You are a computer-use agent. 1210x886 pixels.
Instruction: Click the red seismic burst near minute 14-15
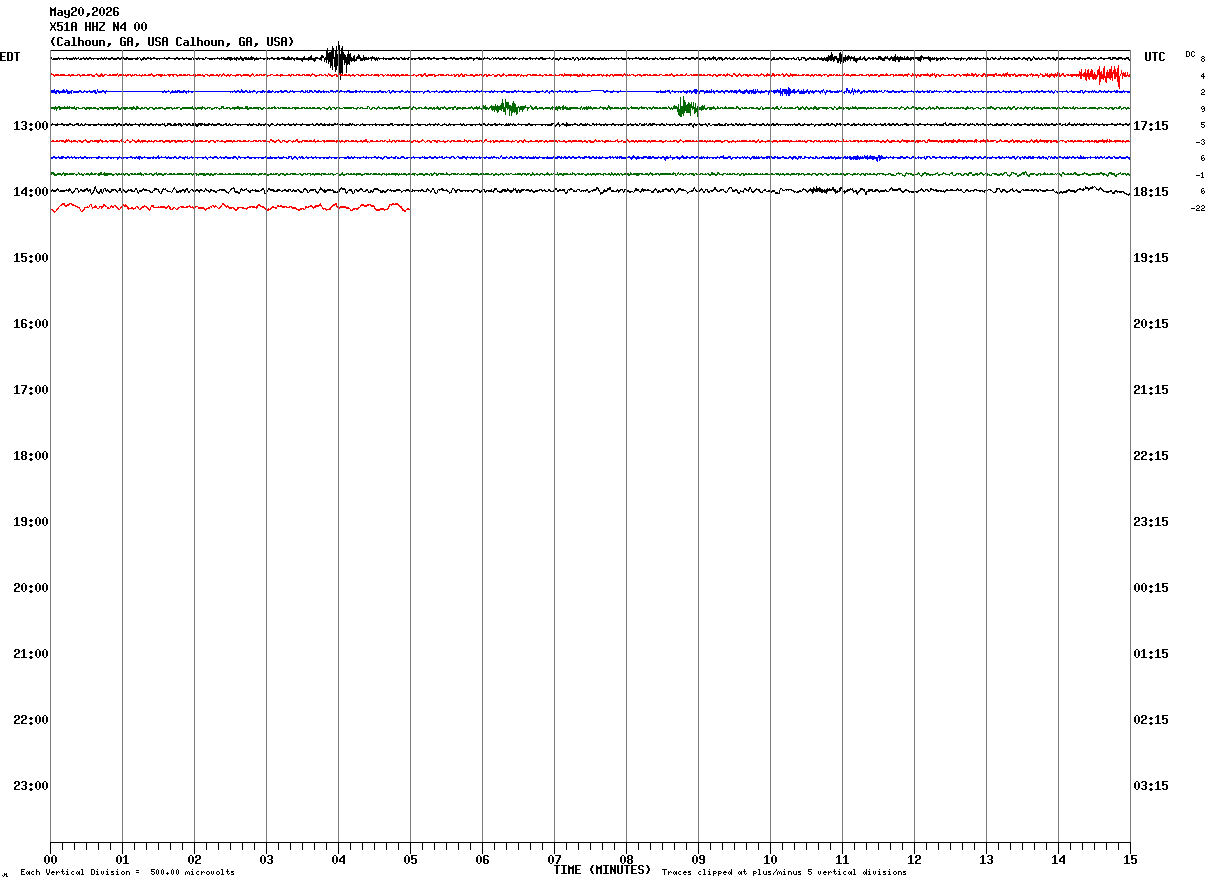click(1104, 75)
